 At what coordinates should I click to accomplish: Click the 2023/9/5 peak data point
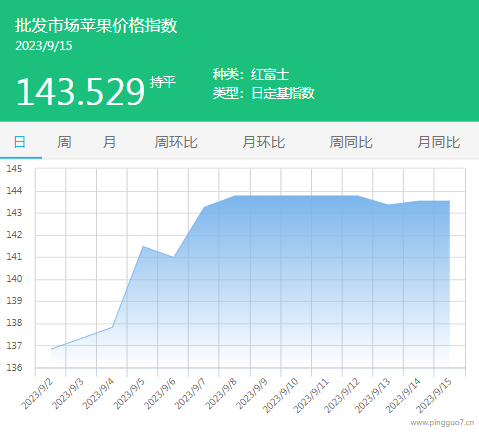point(143,246)
